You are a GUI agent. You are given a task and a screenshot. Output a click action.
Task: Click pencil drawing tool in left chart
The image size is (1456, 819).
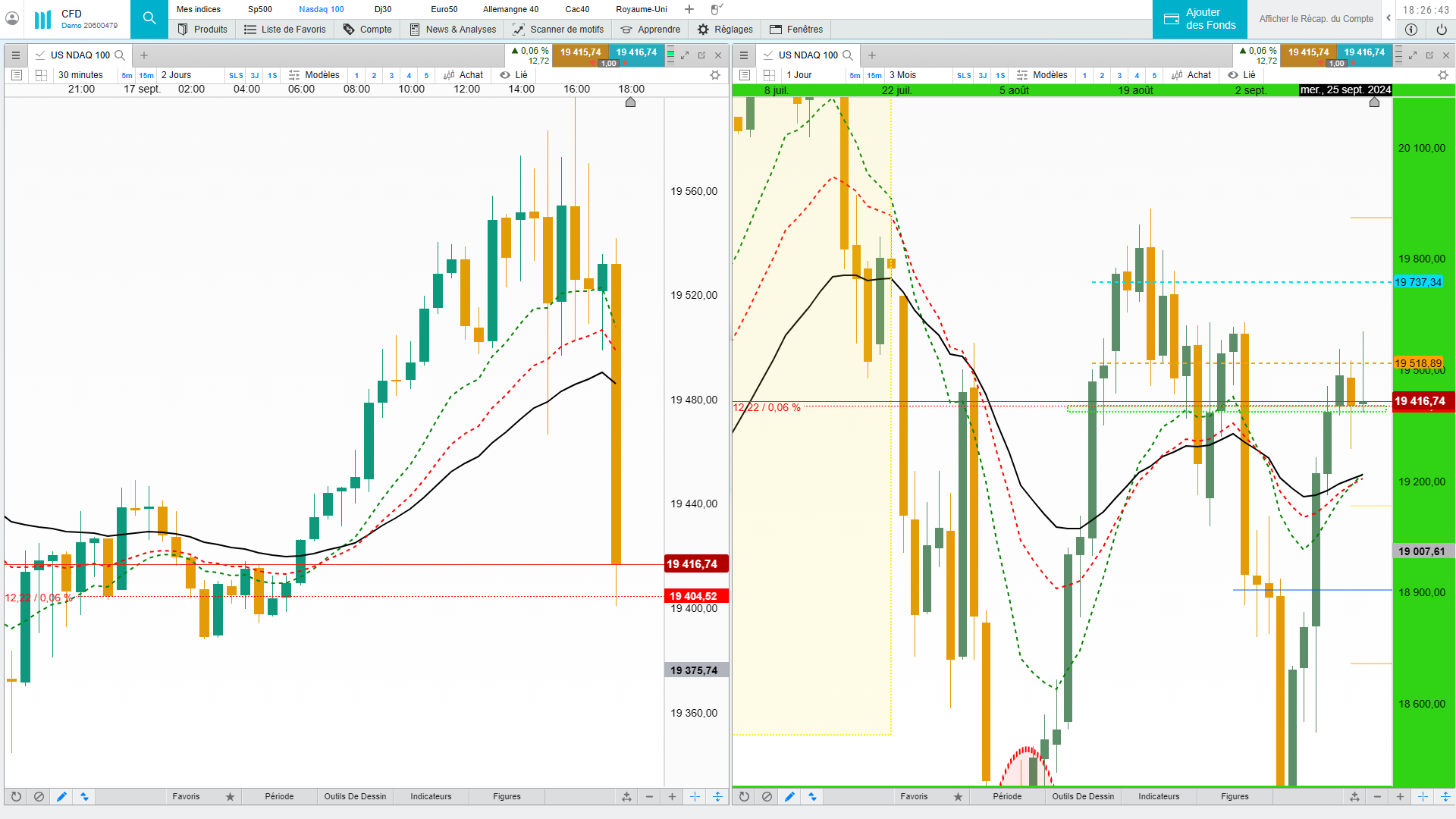pyautogui.click(x=61, y=796)
